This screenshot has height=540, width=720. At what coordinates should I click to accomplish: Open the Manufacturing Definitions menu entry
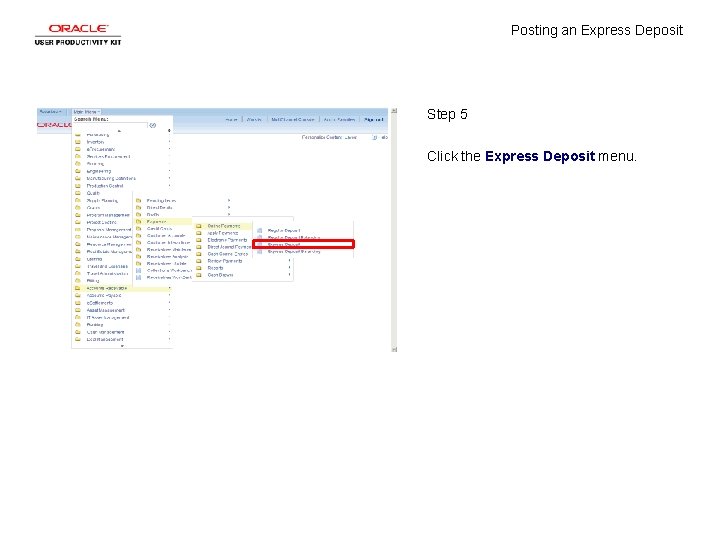pos(111,178)
